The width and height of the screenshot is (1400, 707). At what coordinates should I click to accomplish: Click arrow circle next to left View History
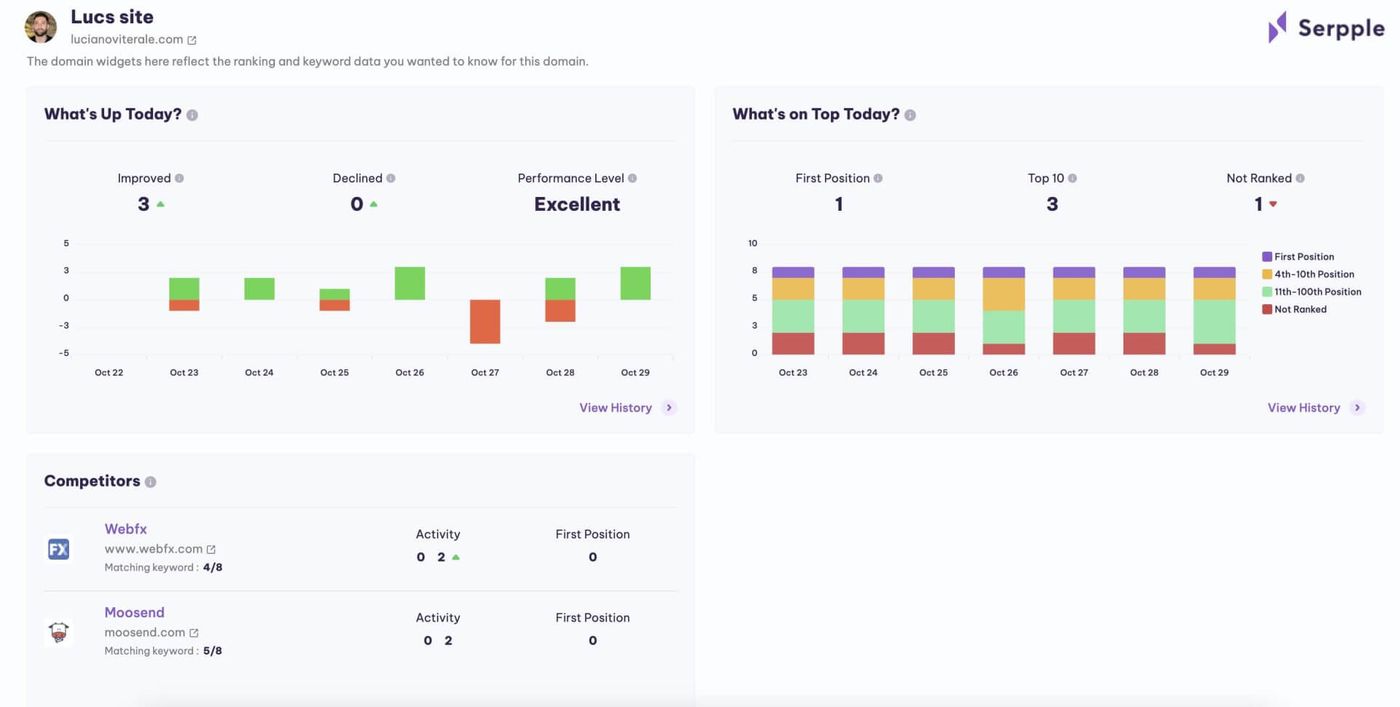670,408
